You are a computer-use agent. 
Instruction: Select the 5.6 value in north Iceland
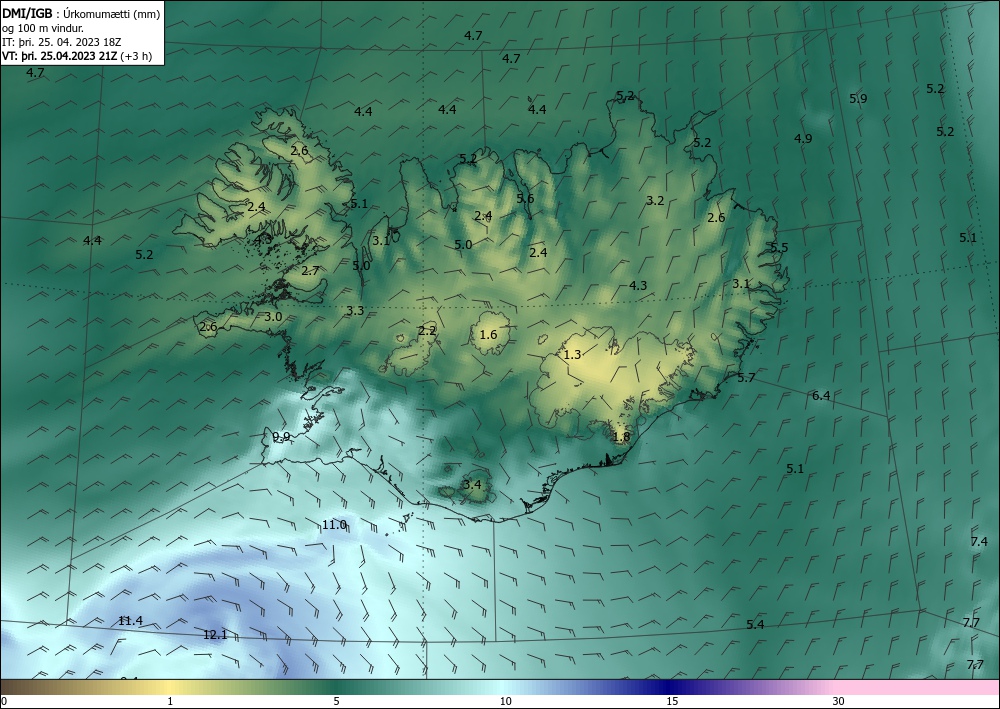[x=525, y=198]
